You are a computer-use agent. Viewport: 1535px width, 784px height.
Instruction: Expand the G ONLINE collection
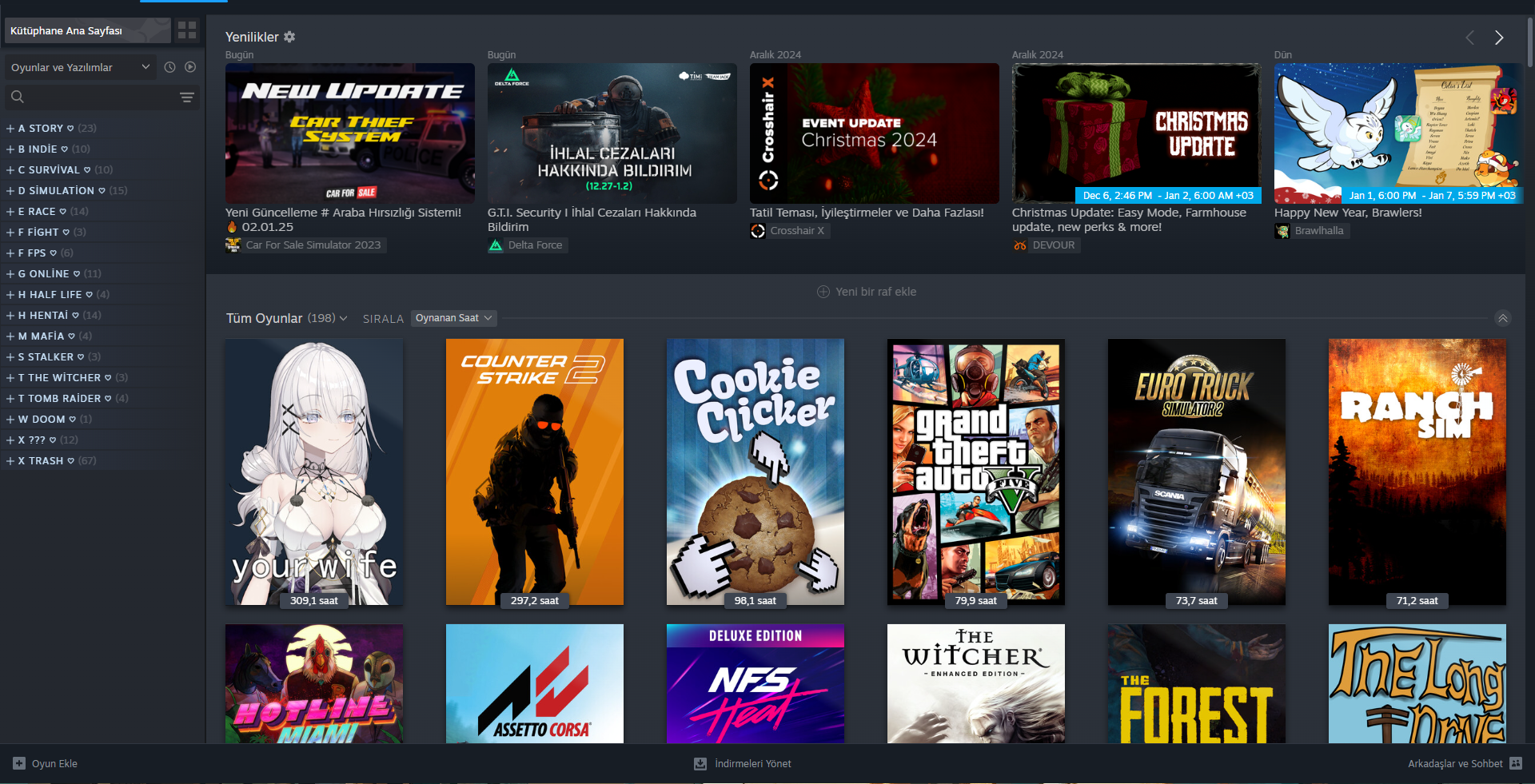10,273
